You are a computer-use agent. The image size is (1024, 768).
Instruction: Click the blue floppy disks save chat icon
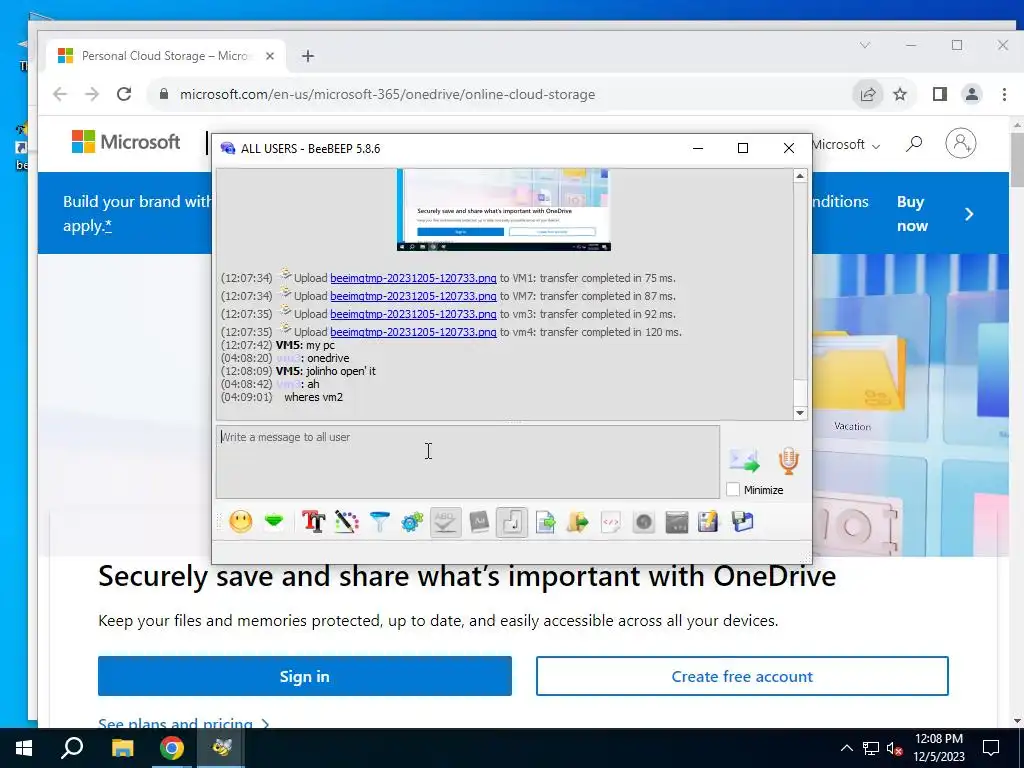click(743, 522)
